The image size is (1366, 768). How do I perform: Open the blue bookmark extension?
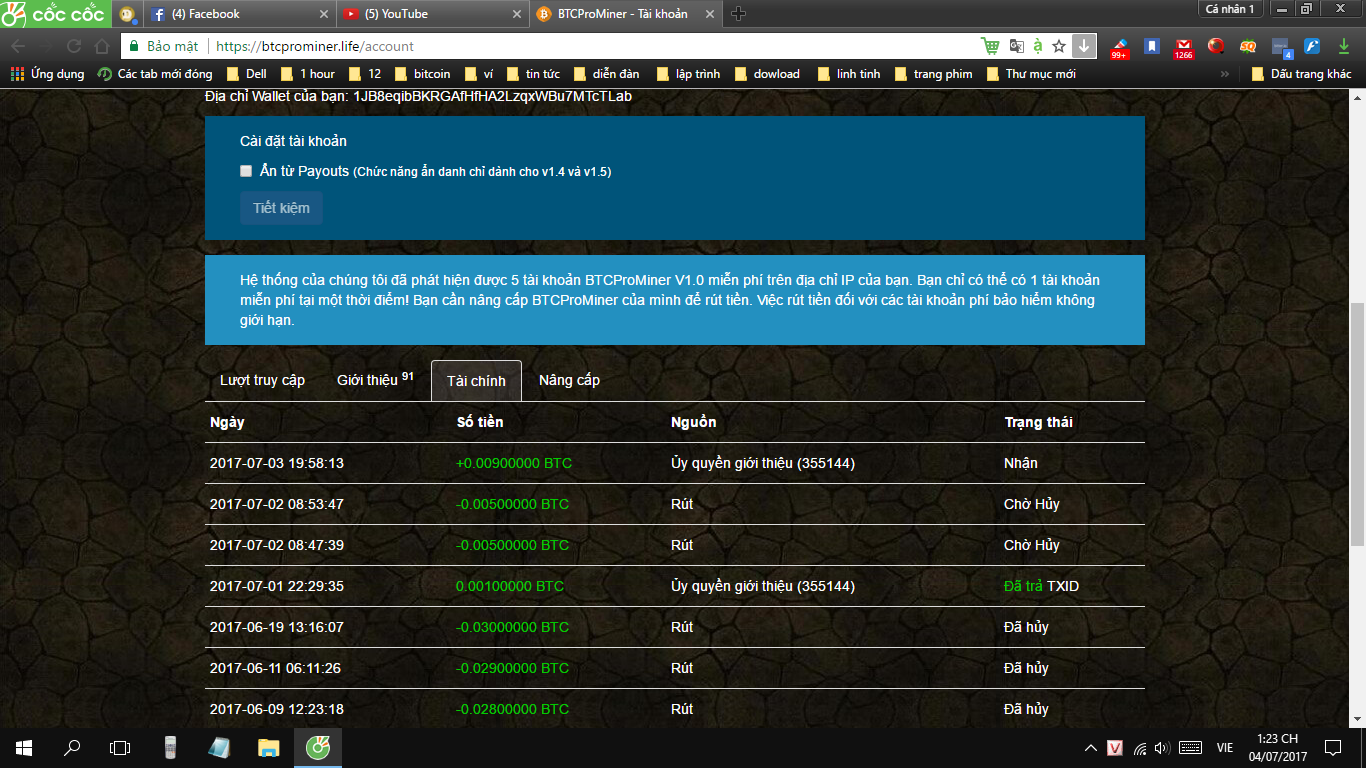(x=1152, y=46)
